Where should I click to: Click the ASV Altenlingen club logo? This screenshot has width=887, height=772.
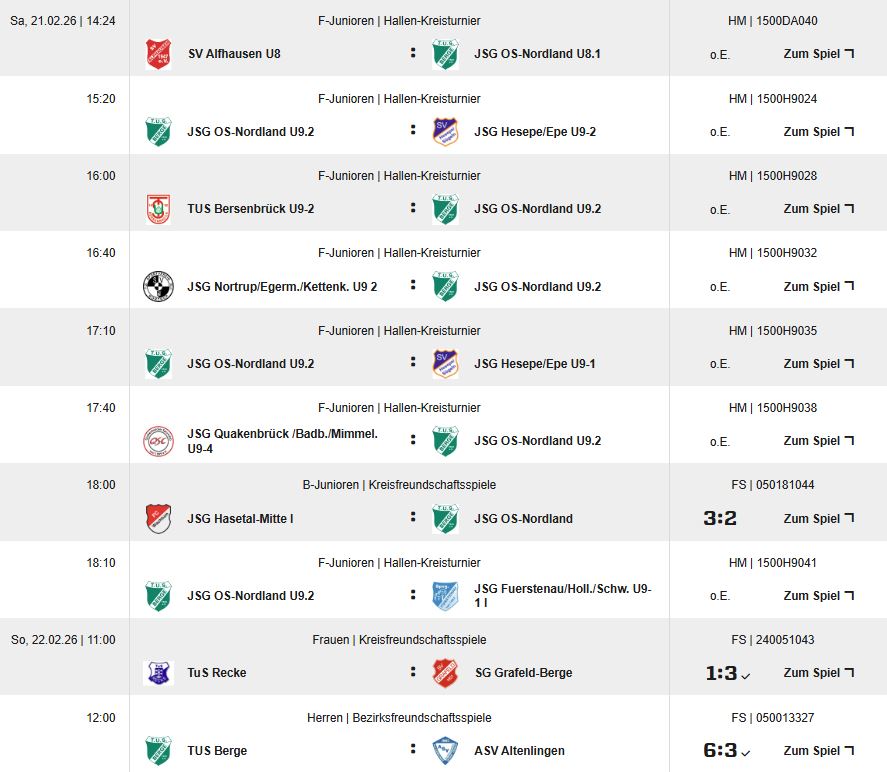point(445,751)
